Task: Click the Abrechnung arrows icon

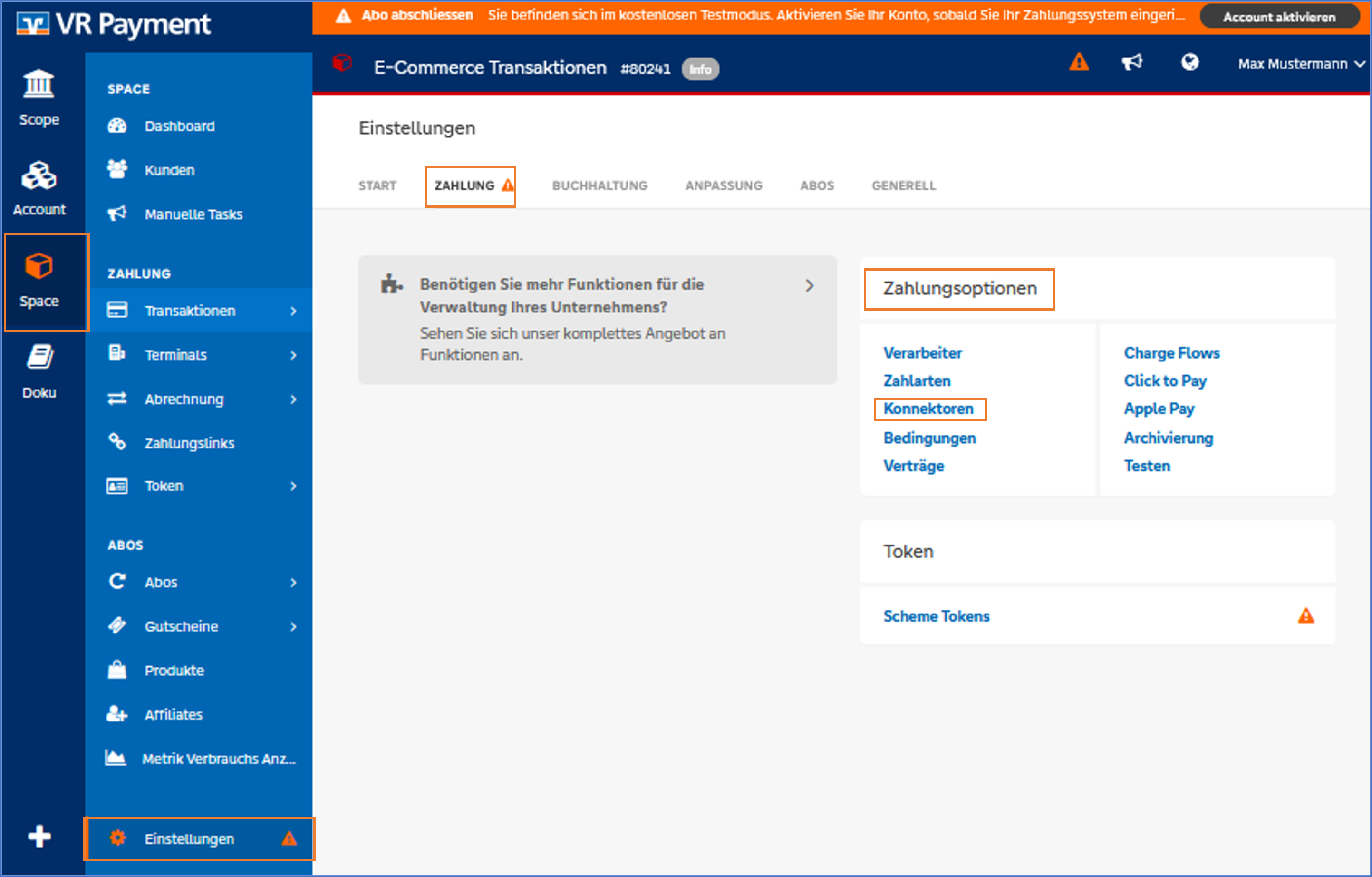Action: pos(117,399)
